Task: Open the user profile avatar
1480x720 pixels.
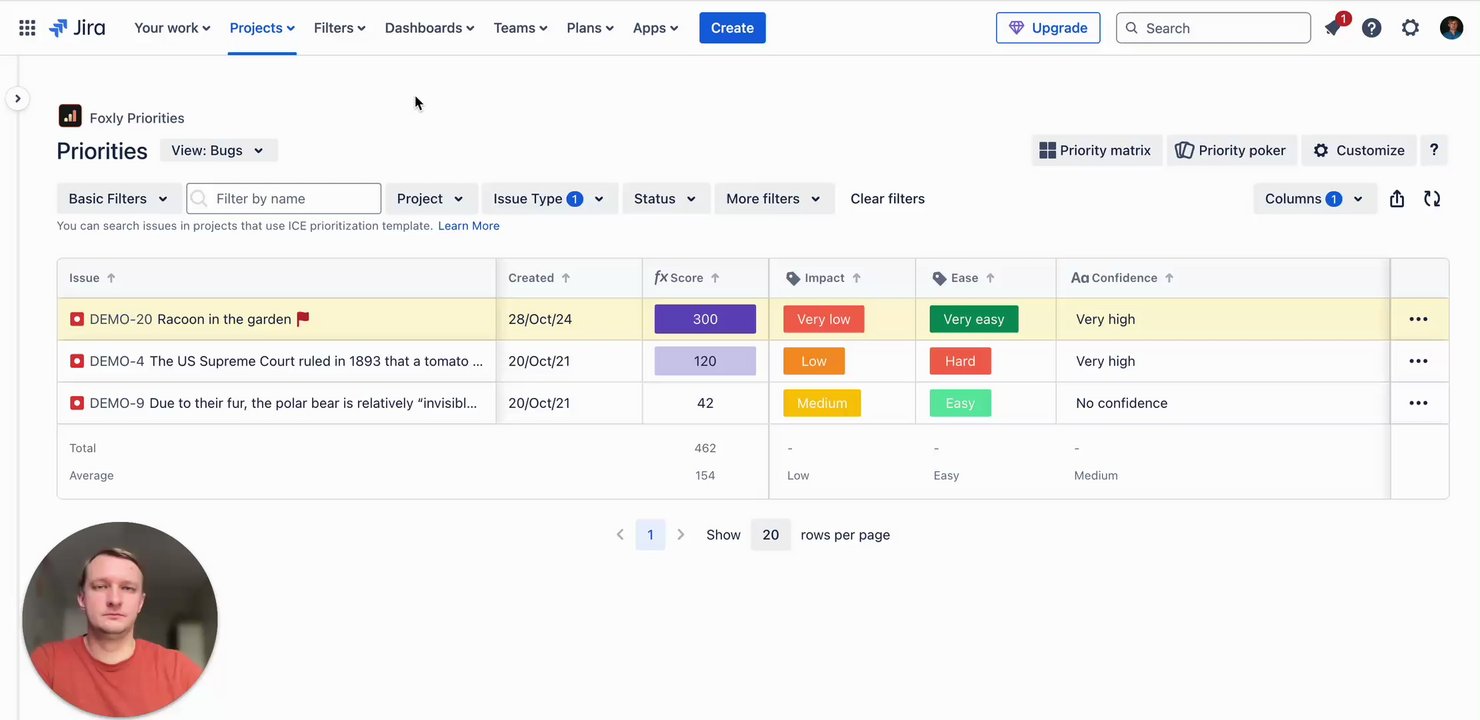Action: [1451, 28]
